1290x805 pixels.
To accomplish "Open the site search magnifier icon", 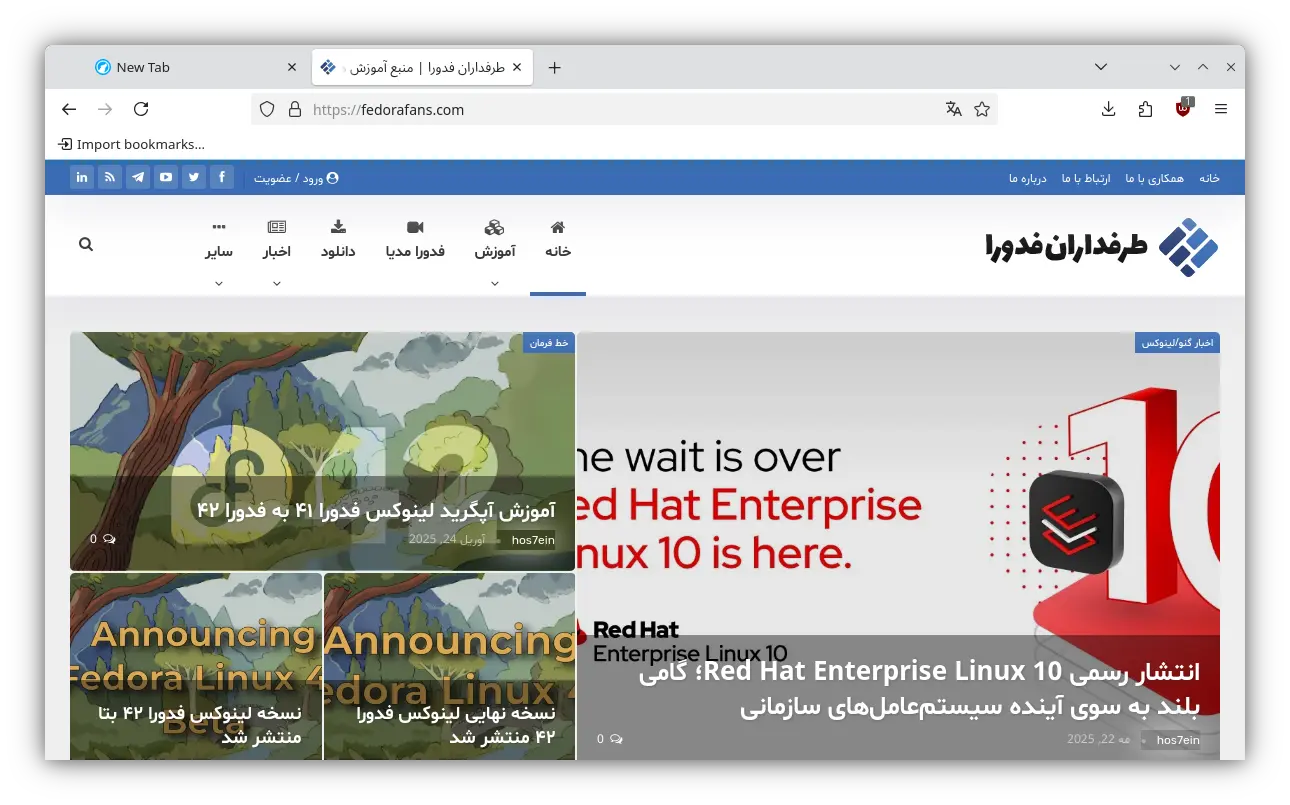I will point(86,244).
